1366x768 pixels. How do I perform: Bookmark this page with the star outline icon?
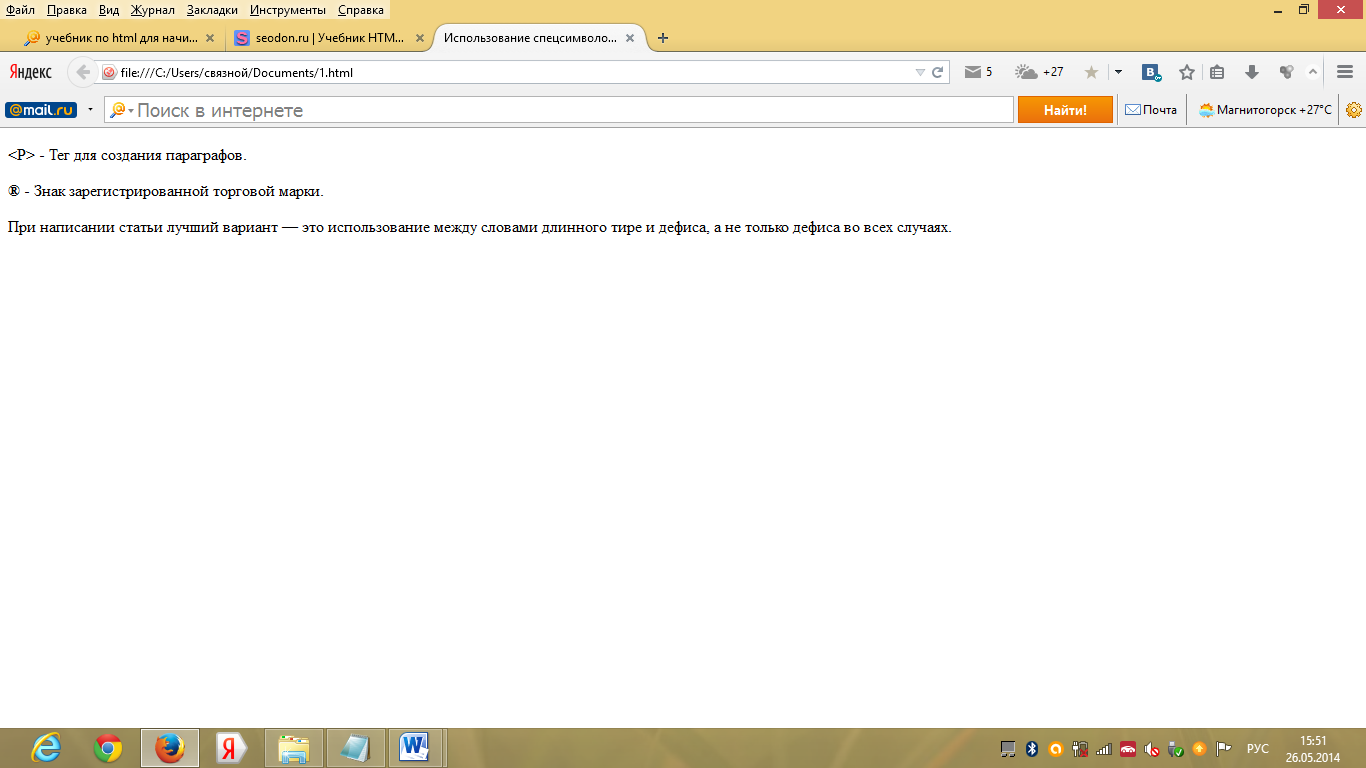coord(1187,72)
